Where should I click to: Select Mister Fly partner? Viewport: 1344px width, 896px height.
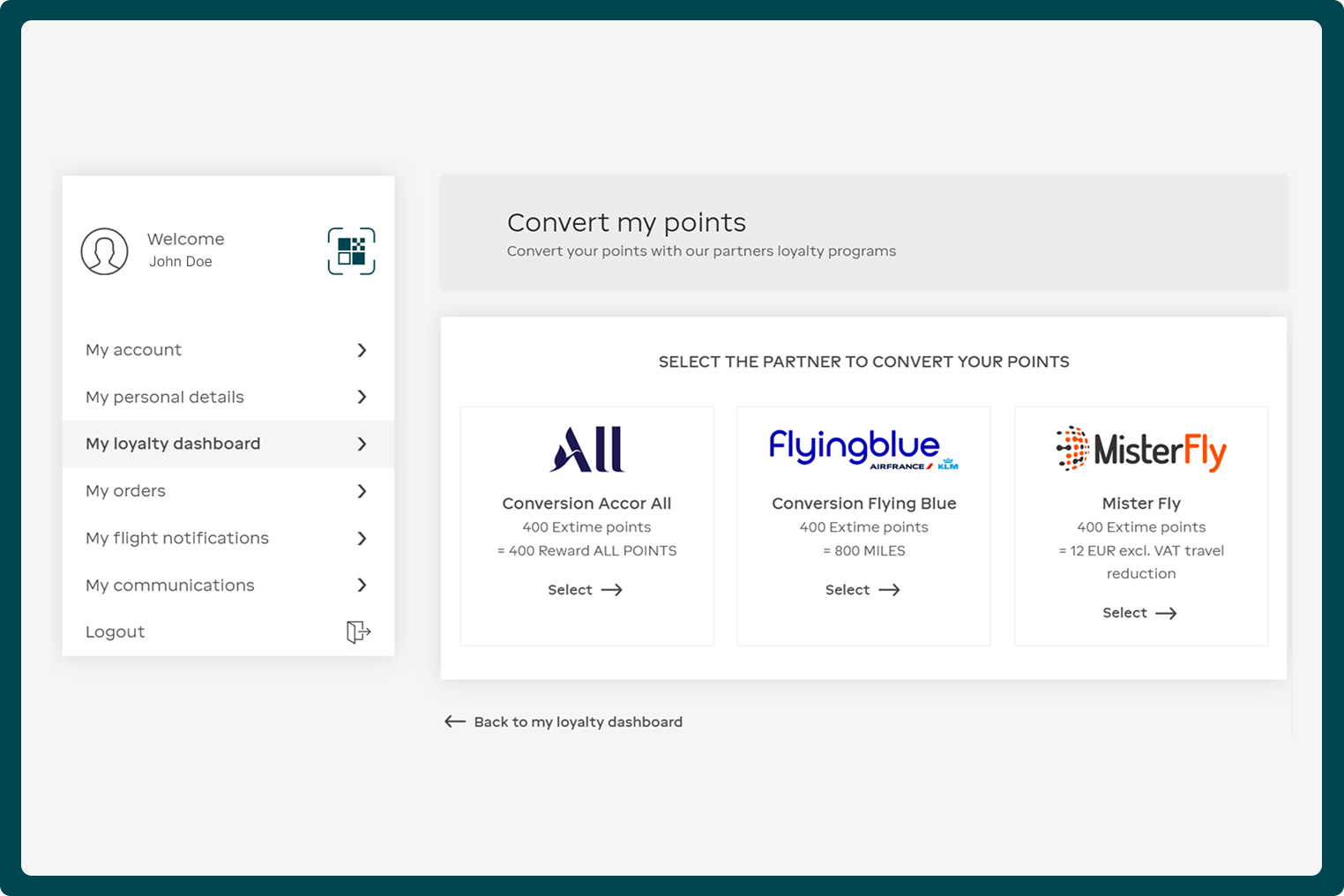click(x=1139, y=613)
